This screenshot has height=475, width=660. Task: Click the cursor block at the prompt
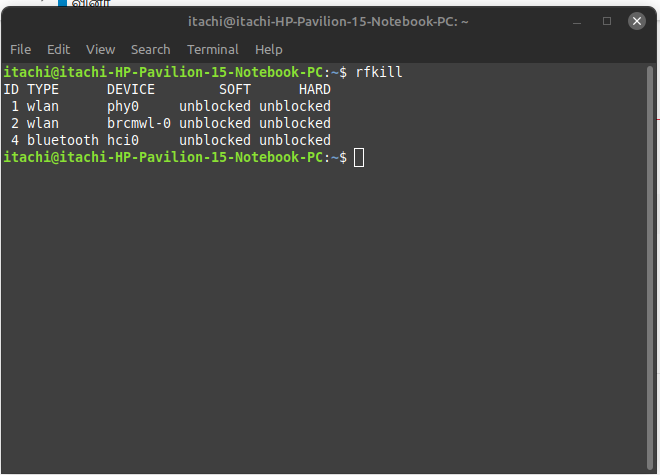point(359,157)
